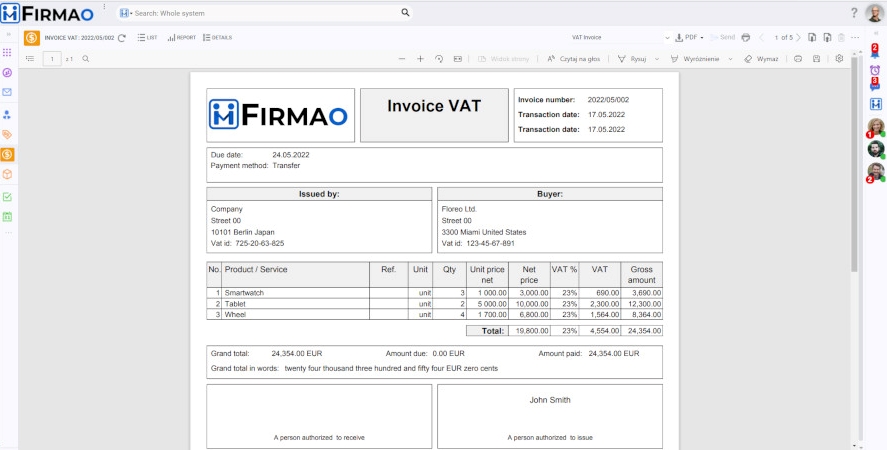Switch to the LIST view
This screenshot has height=450, width=887.
147,37
